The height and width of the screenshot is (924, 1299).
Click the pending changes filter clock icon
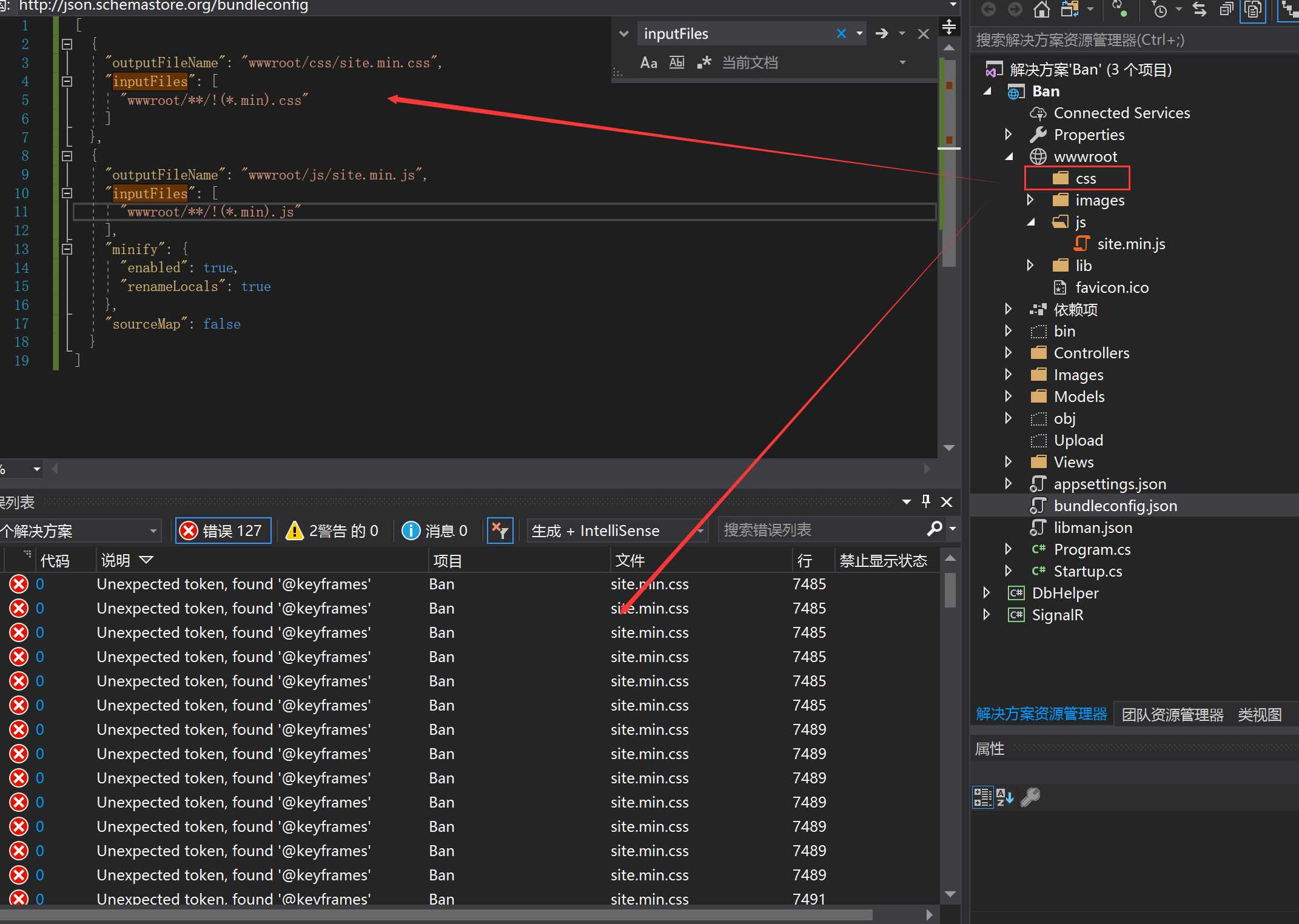tap(1159, 9)
